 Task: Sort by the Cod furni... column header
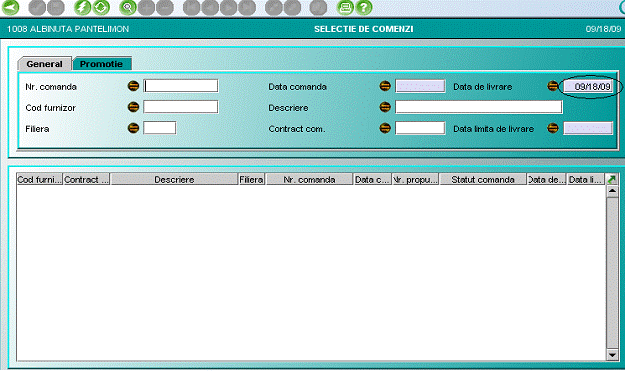pyautogui.click(x=40, y=180)
